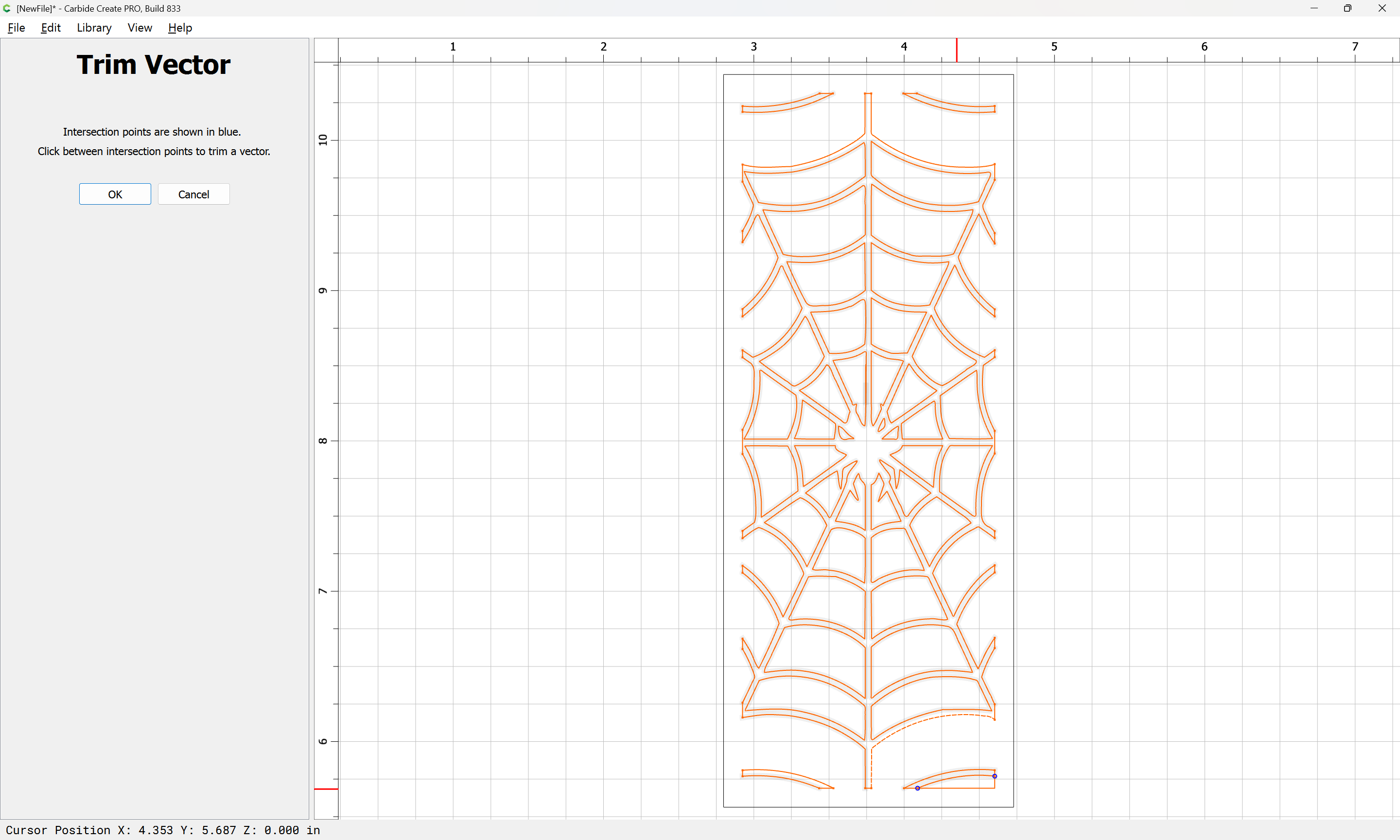The width and height of the screenshot is (1400, 840).
Task: Restore down the application window
Action: 1347,8
